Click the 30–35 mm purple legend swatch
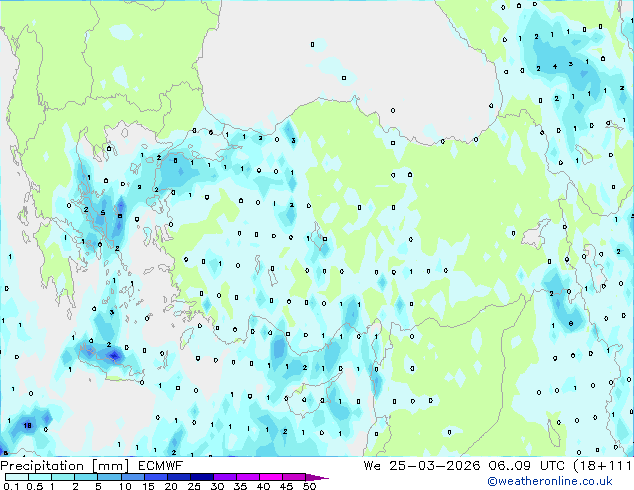The width and height of the screenshot is (634, 490). pyautogui.click(x=224, y=477)
